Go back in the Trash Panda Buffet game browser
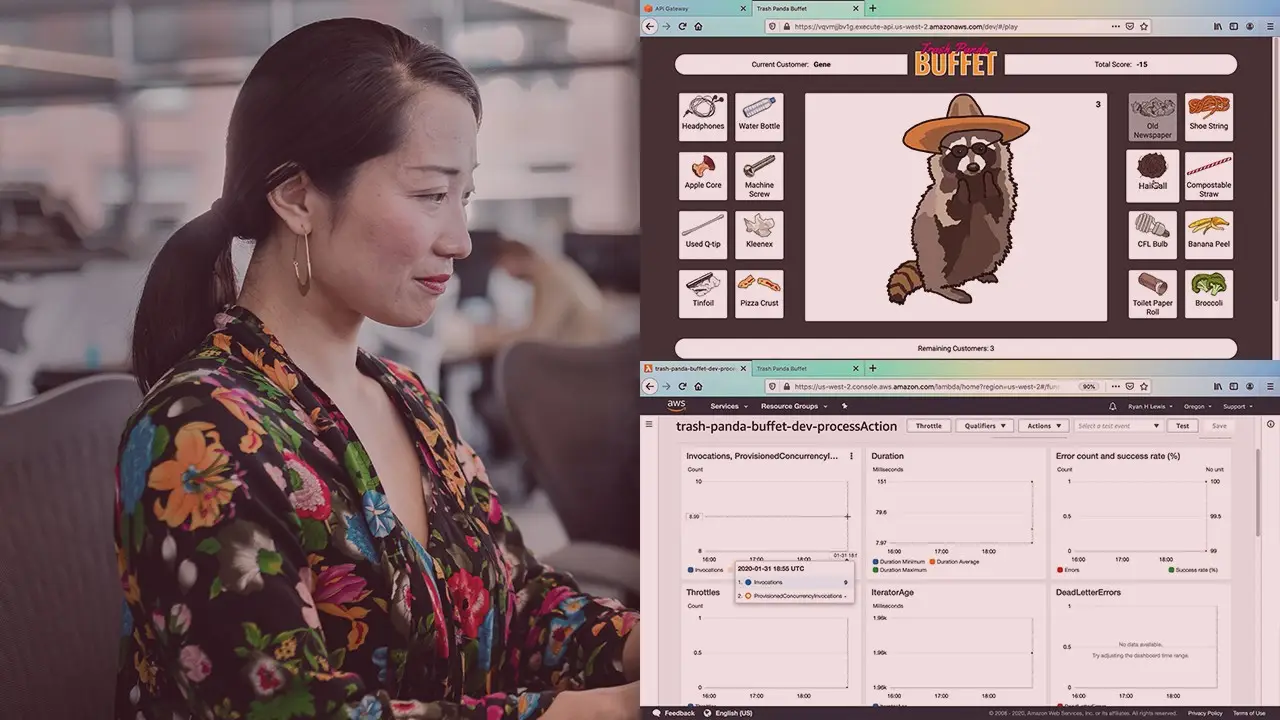This screenshot has width=1280, height=720. click(x=651, y=26)
